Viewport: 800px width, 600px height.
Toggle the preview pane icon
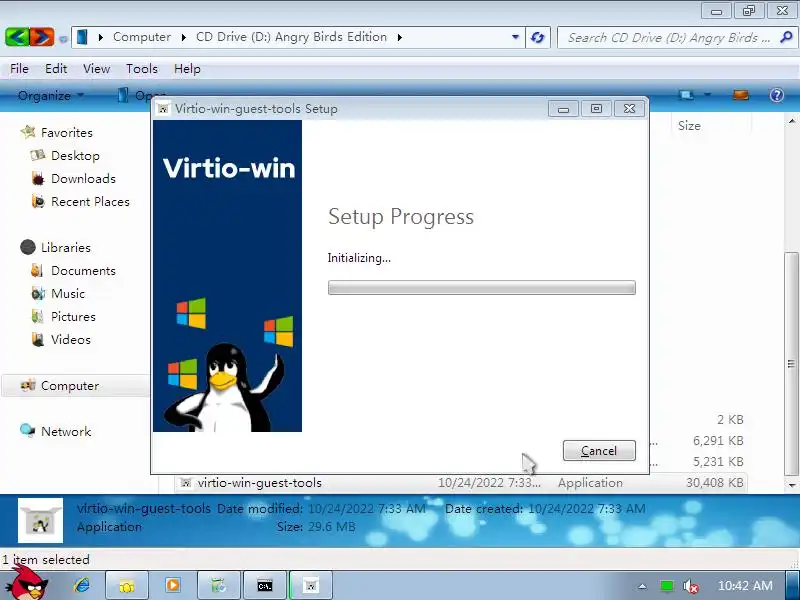[x=741, y=95]
